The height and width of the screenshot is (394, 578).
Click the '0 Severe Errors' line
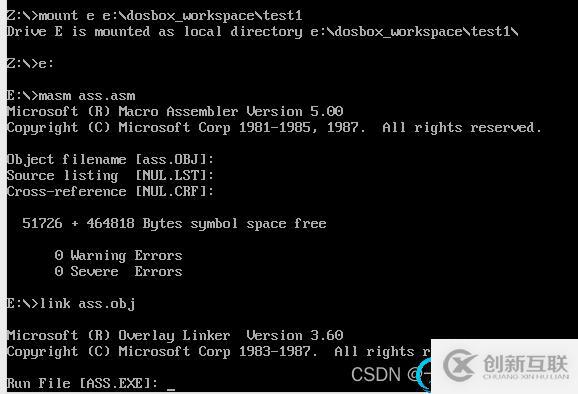point(118,272)
